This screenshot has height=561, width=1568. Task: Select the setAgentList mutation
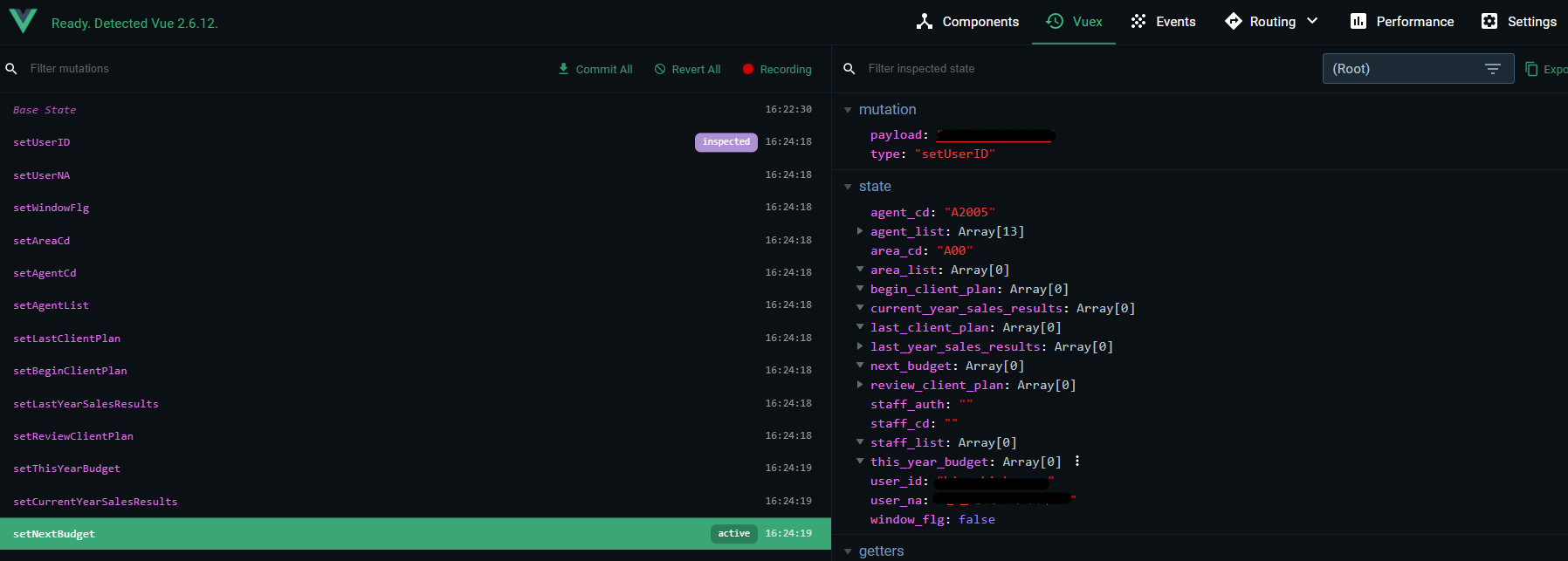point(51,305)
